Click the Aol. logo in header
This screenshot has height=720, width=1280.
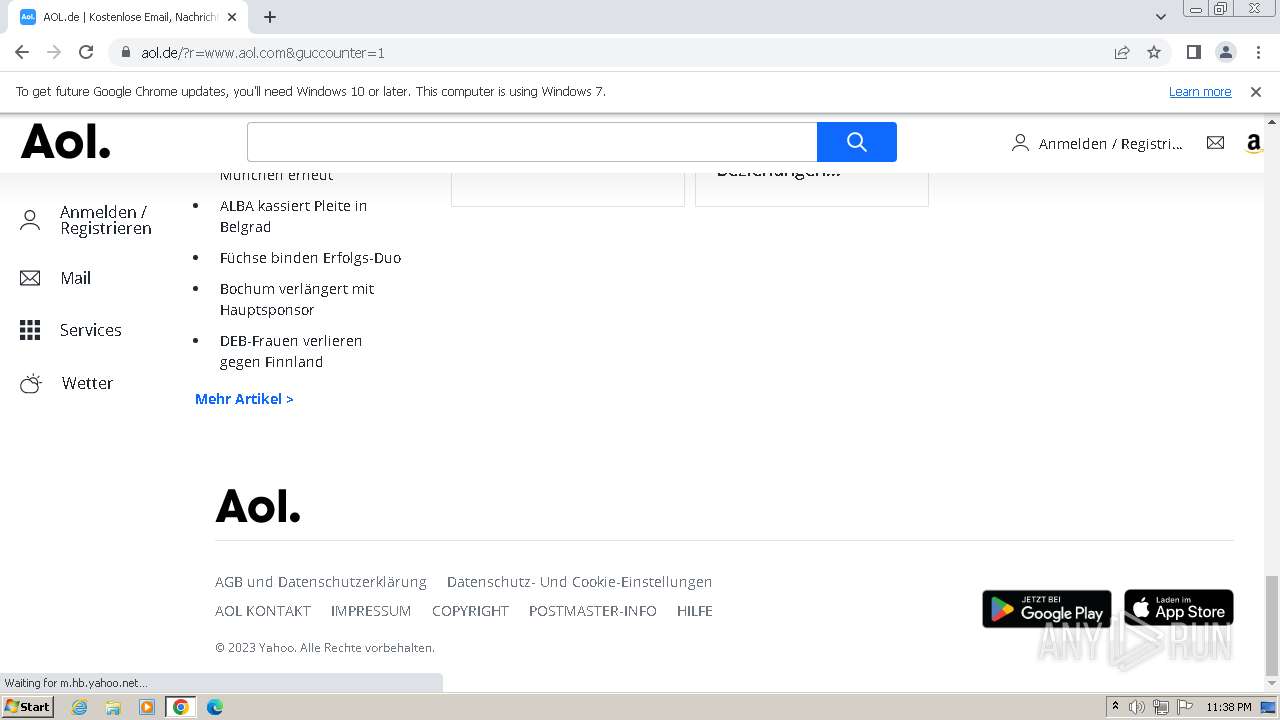[66, 142]
